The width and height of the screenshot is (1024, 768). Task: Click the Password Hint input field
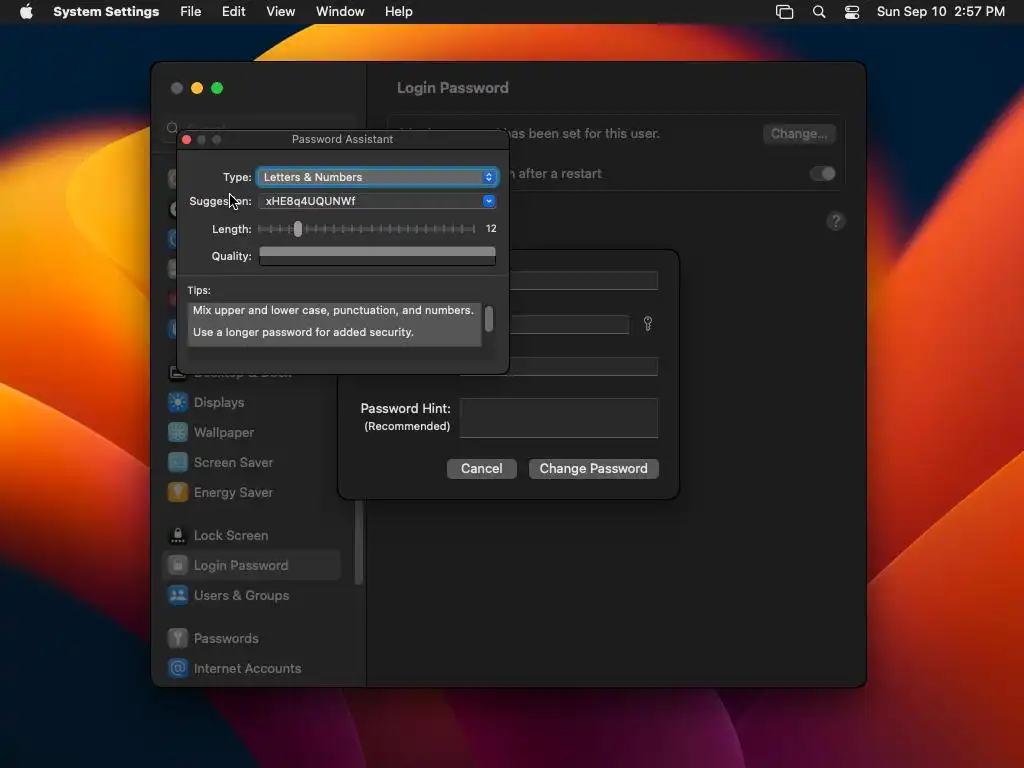point(558,418)
